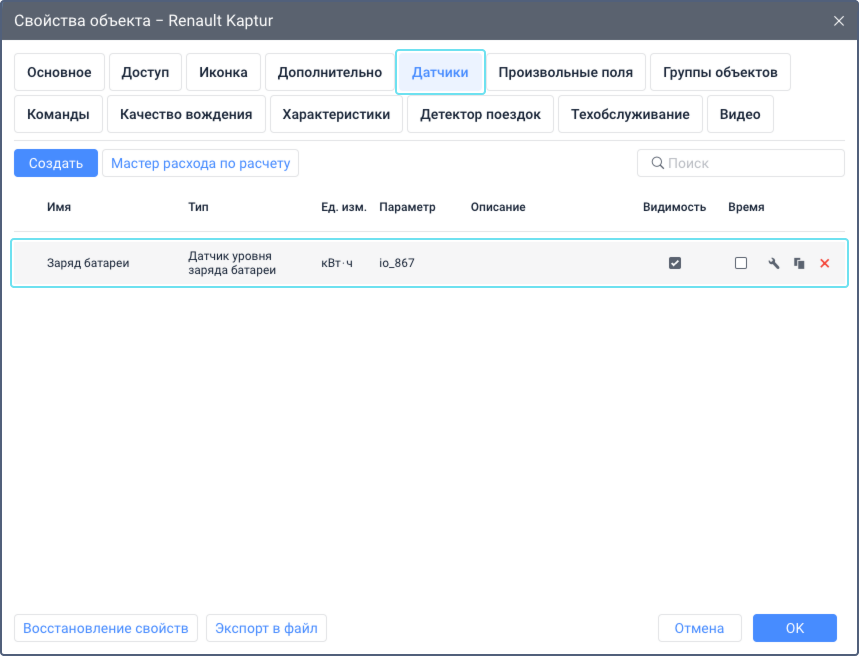Image resolution: width=859 pixels, height=656 pixels.
Task: Cancel with the Отмена button
Action: (x=700, y=628)
